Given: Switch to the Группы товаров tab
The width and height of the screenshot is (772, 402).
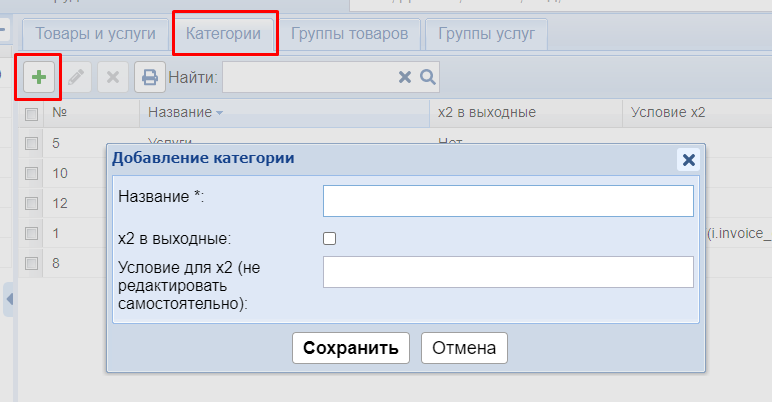Looking at the screenshot, I should (349, 34).
